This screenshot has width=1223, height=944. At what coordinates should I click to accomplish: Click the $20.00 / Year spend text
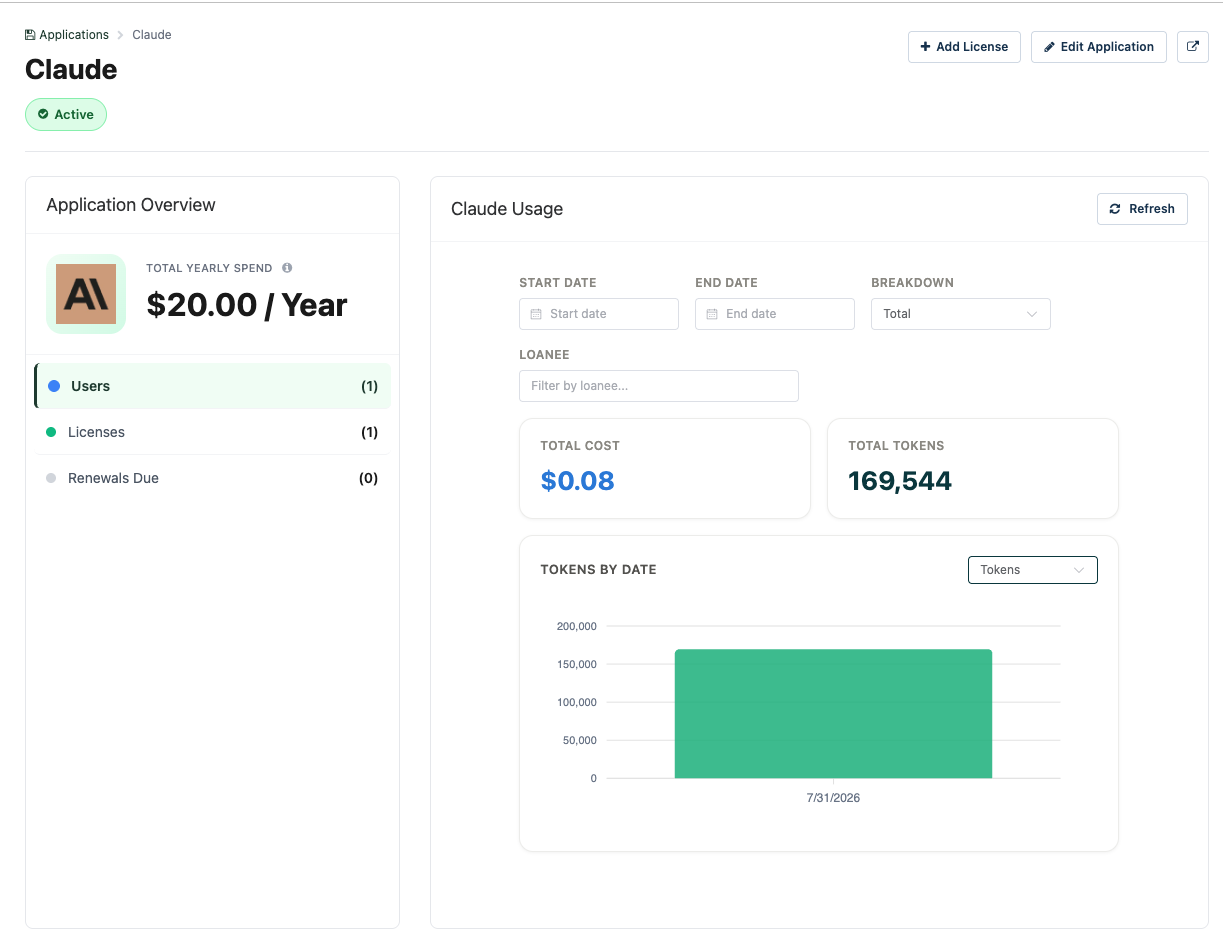[x=247, y=305]
